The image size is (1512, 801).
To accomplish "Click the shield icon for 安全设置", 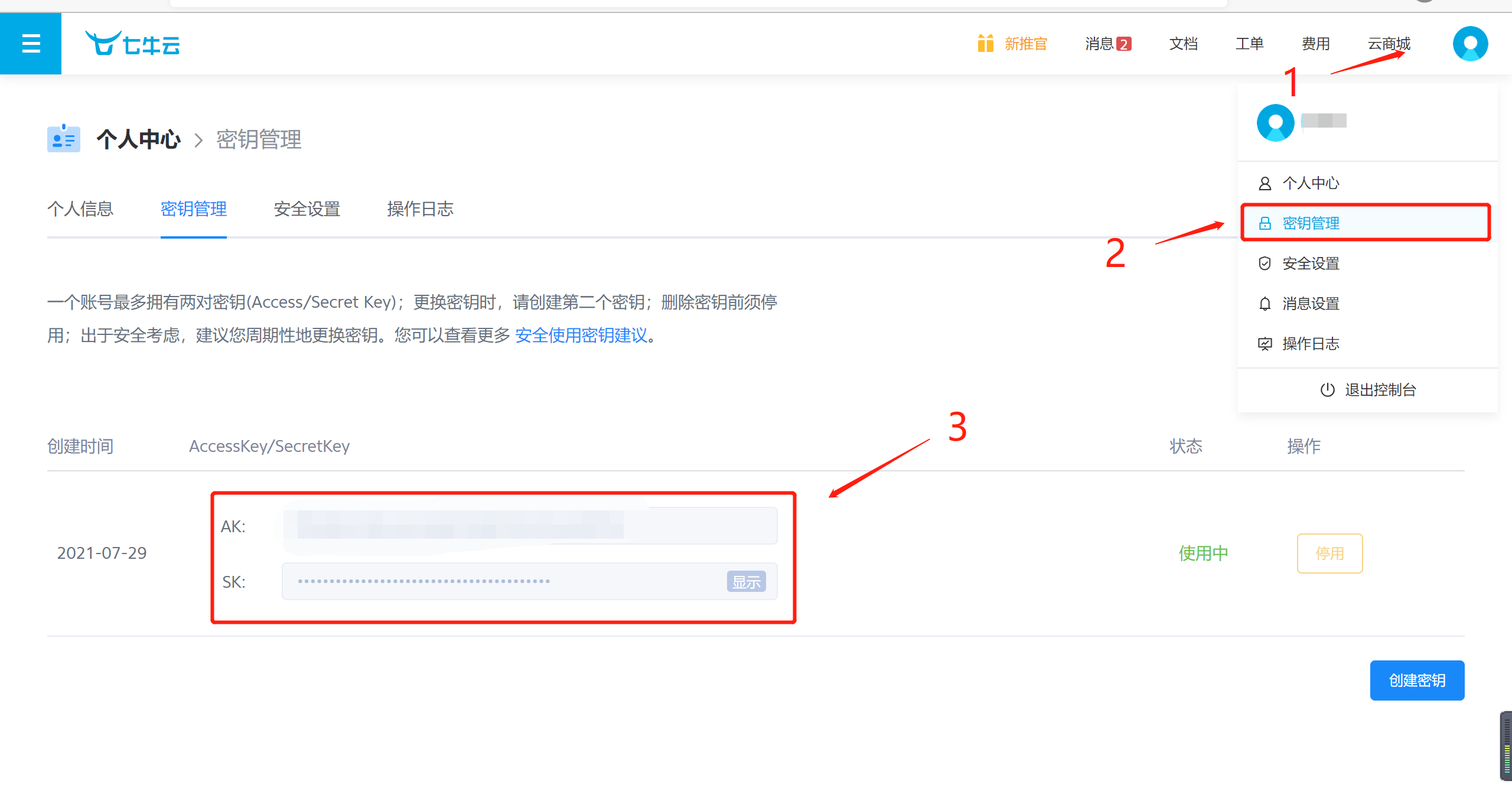I will coord(1265,263).
